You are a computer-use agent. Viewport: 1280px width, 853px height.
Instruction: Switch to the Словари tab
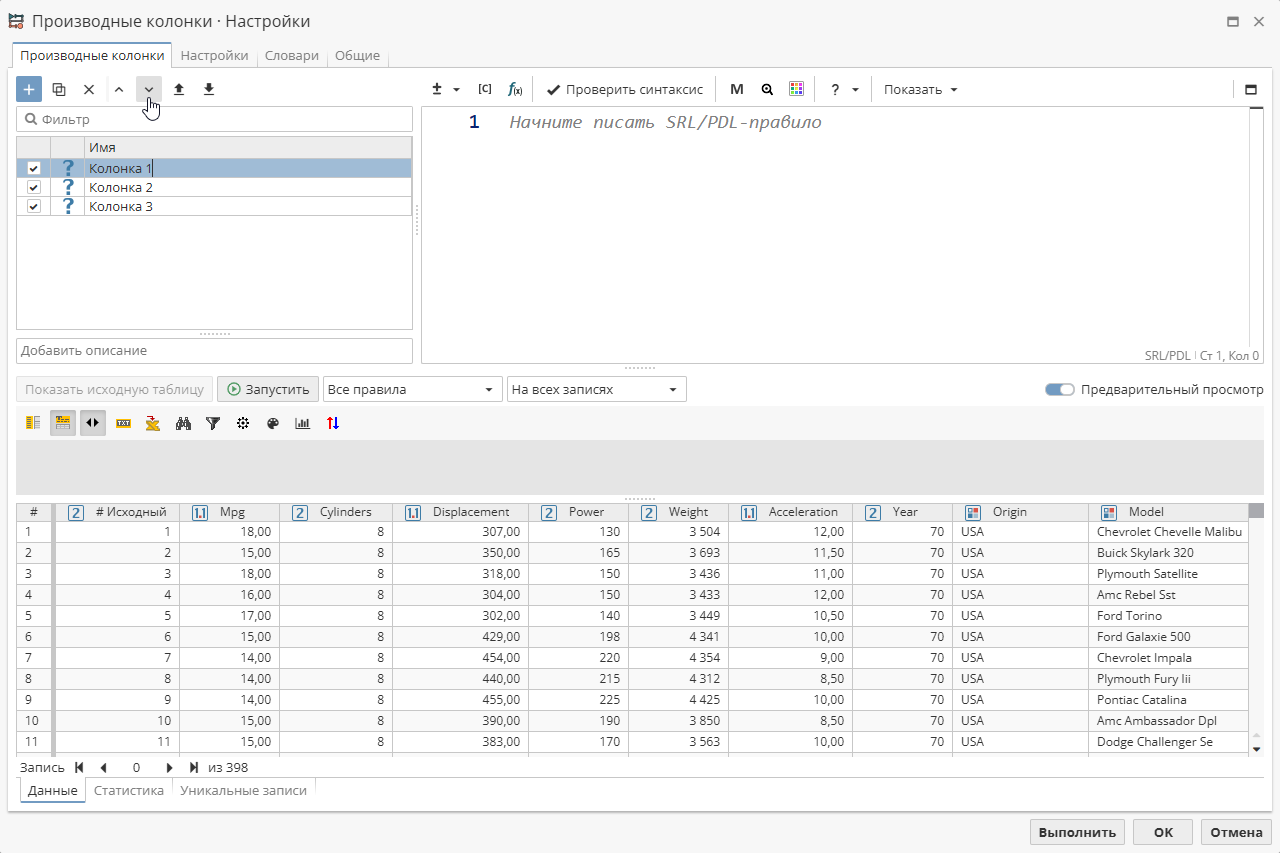[x=291, y=56]
